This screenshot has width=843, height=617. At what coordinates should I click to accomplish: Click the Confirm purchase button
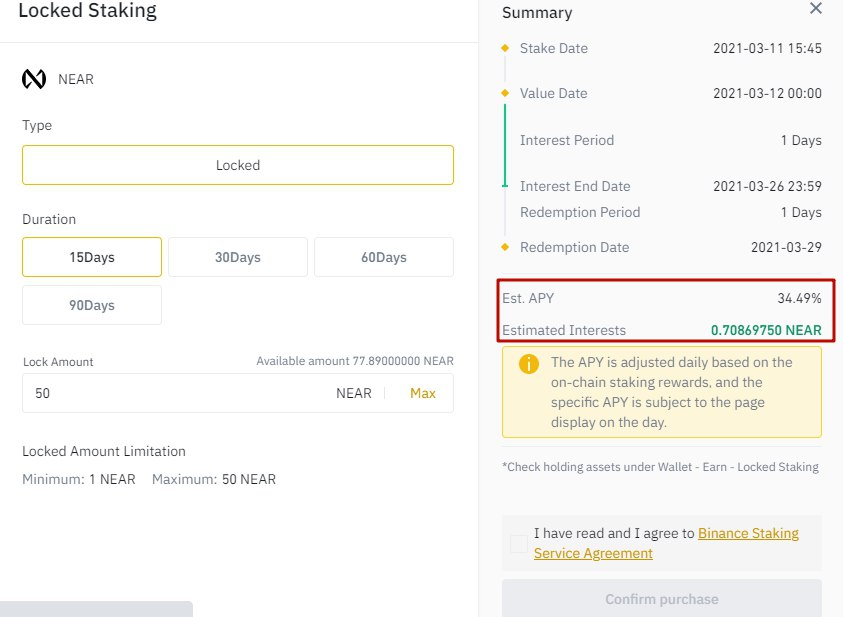pyautogui.click(x=662, y=598)
